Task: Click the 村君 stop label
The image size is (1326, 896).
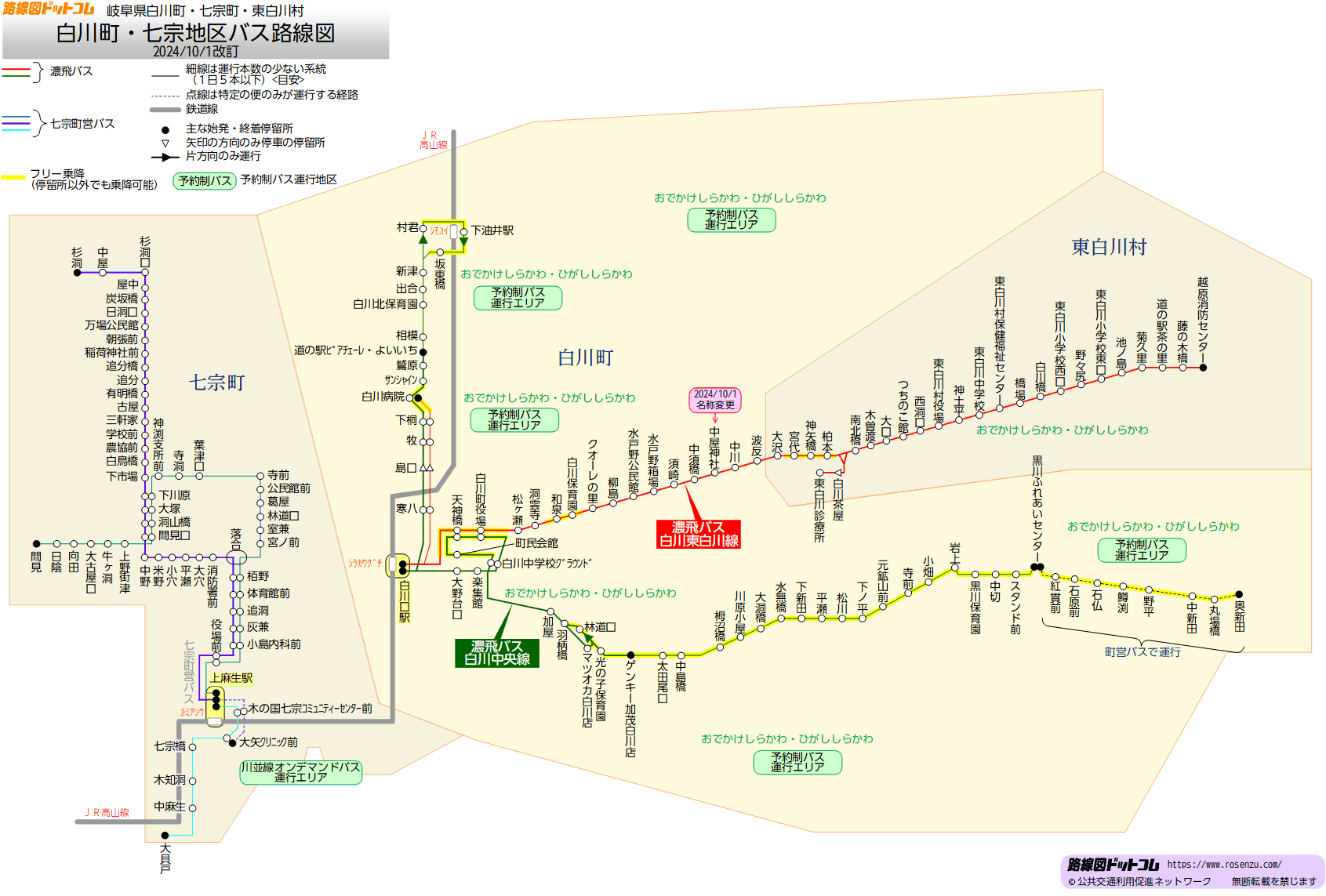Action: [407, 227]
